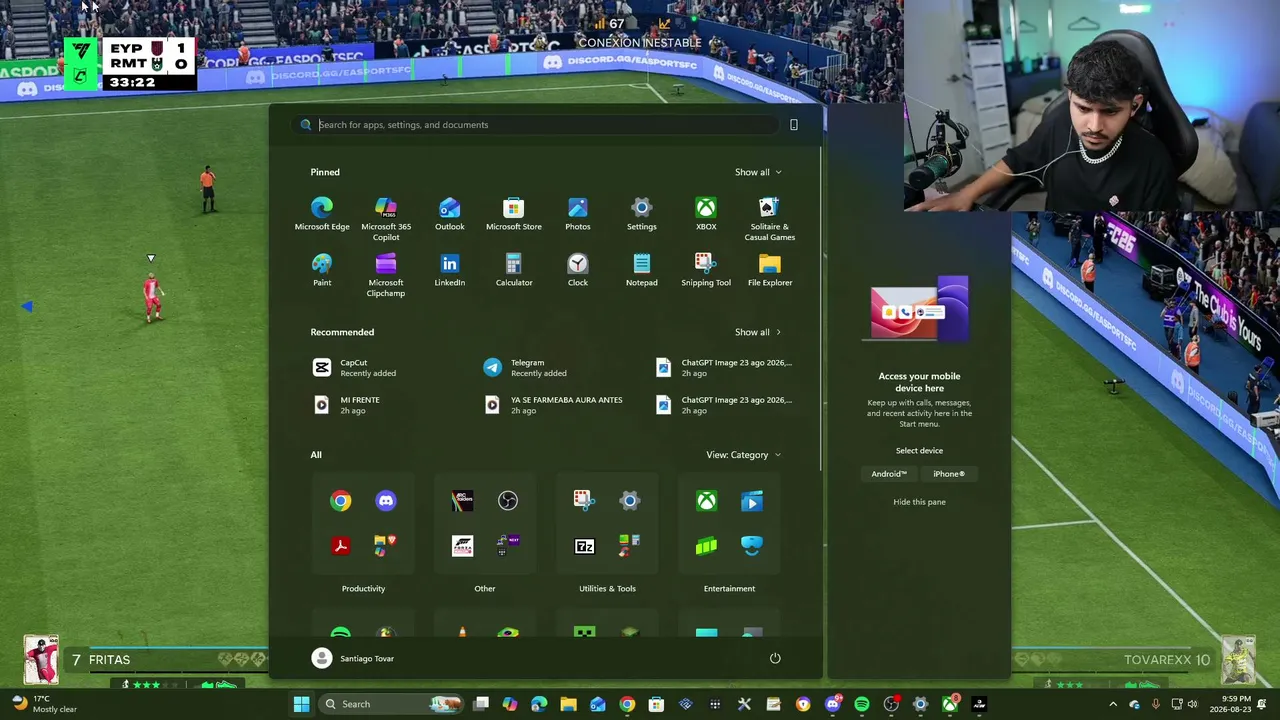Open ARC Raiders in the Other category
1280x720 pixels.
[x=462, y=501]
